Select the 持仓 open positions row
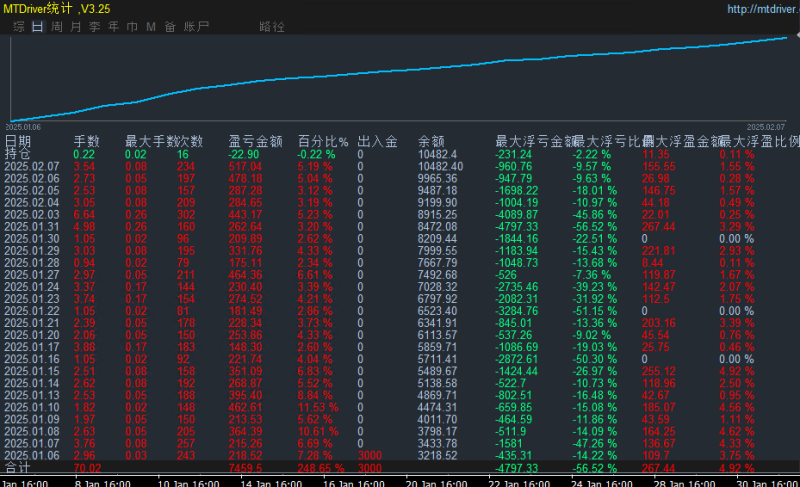Image resolution: width=800 pixels, height=487 pixels. [17, 154]
